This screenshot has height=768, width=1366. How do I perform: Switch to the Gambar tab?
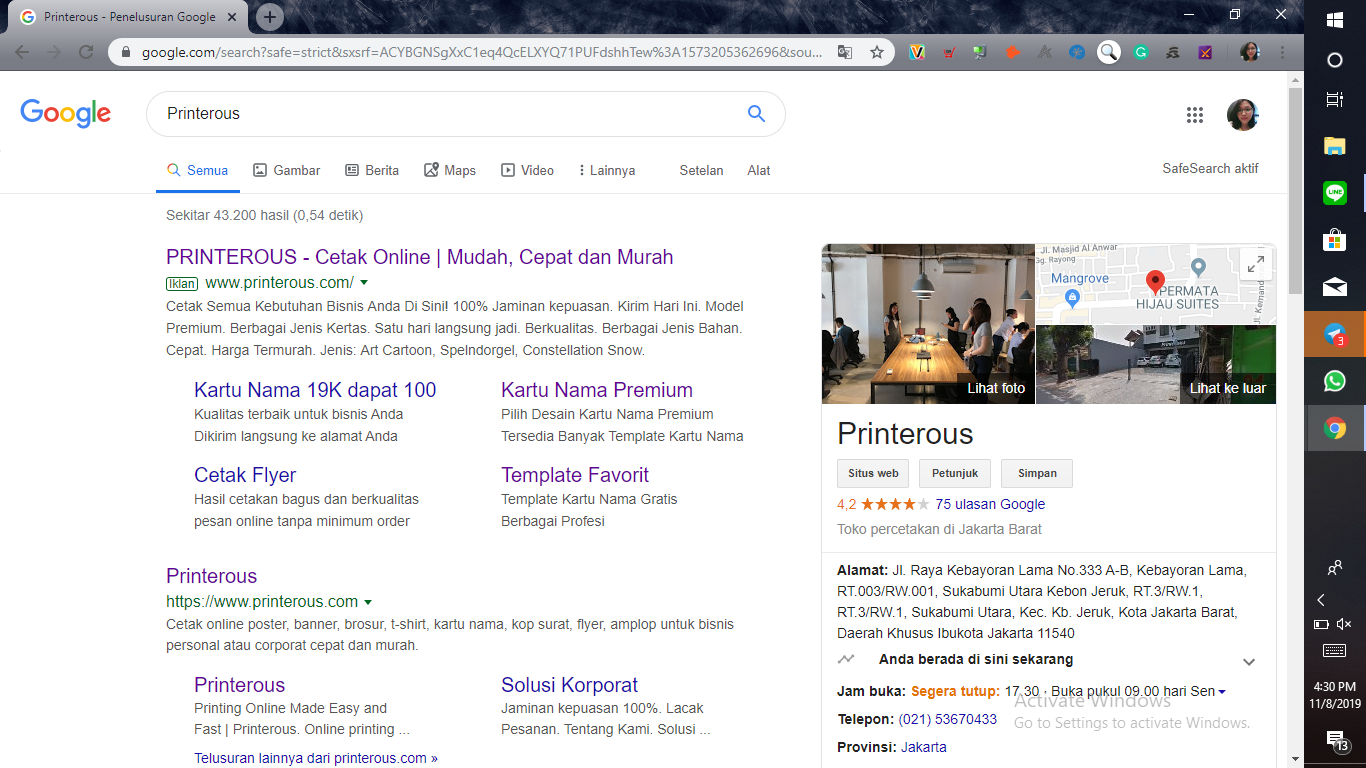287,170
